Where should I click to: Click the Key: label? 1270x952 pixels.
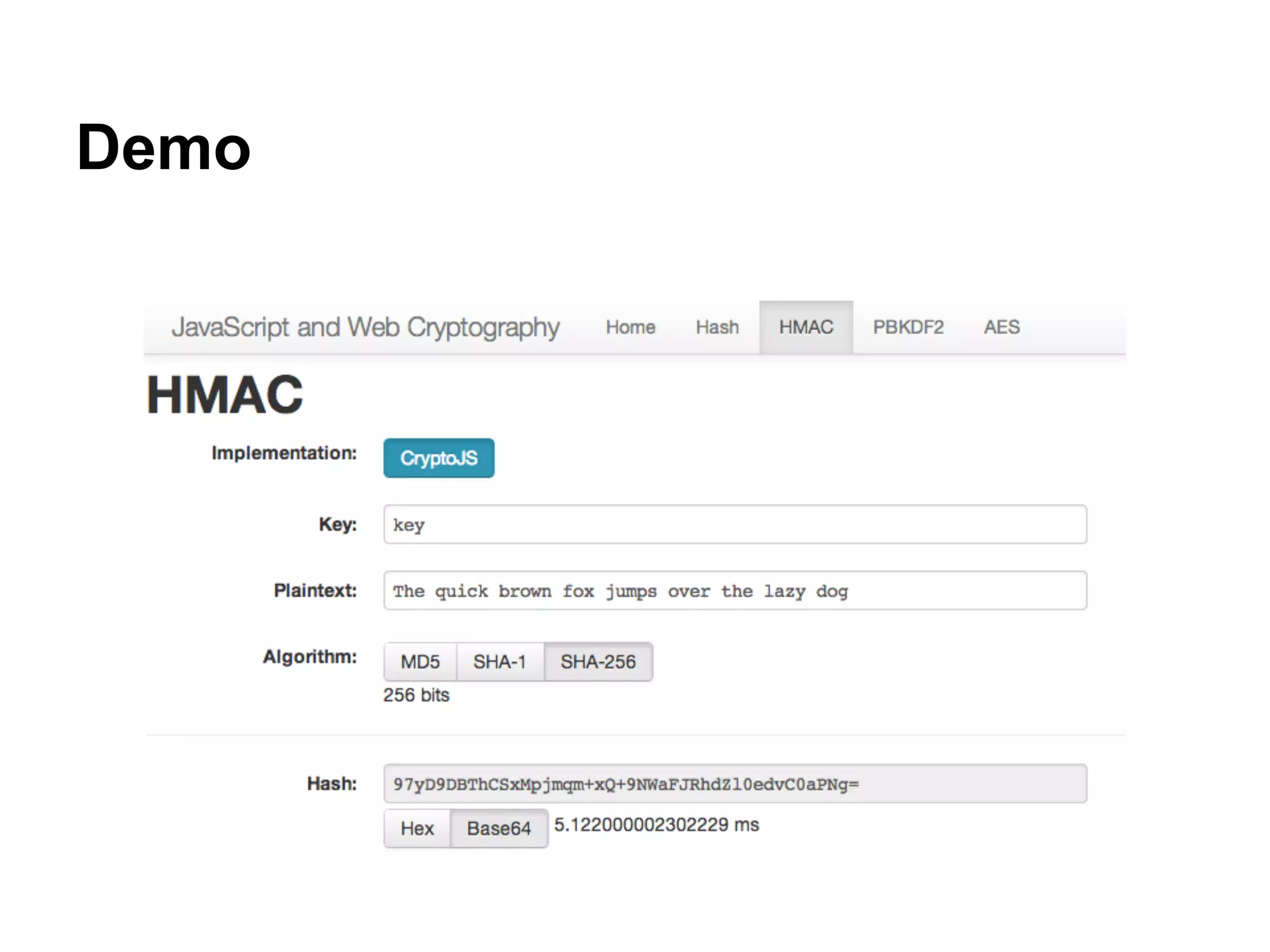[x=338, y=524]
